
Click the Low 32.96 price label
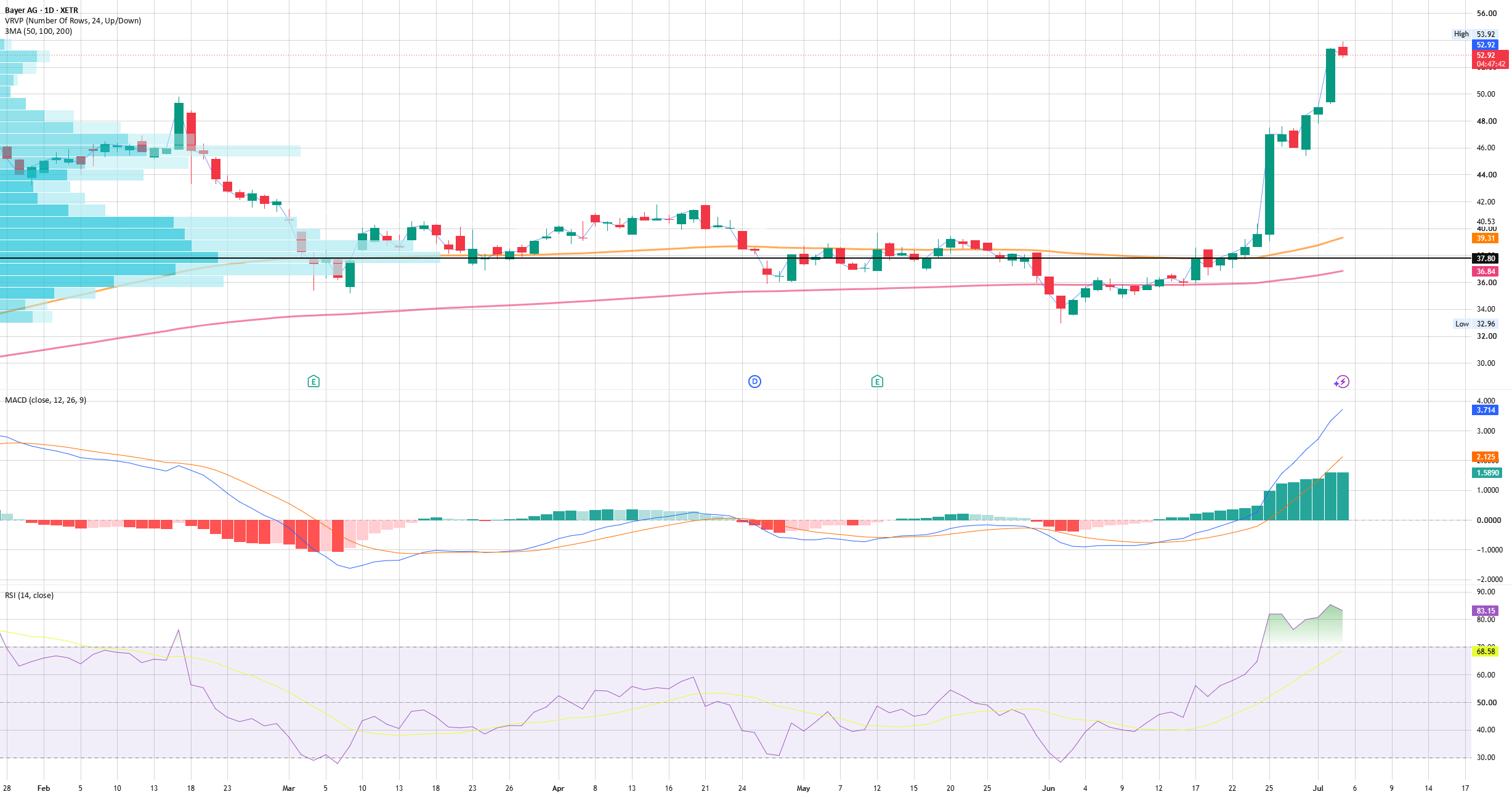point(1474,324)
